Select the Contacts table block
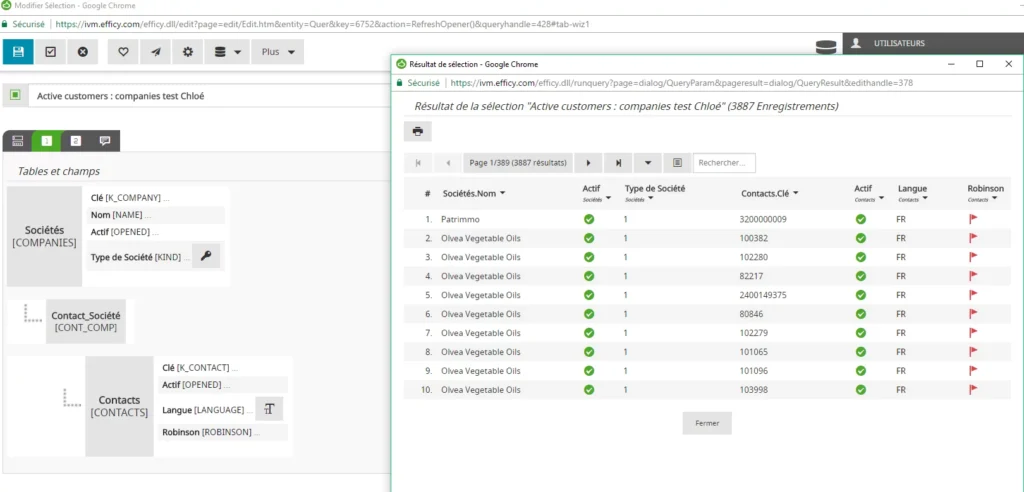The width and height of the screenshot is (1024, 492). (119, 407)
